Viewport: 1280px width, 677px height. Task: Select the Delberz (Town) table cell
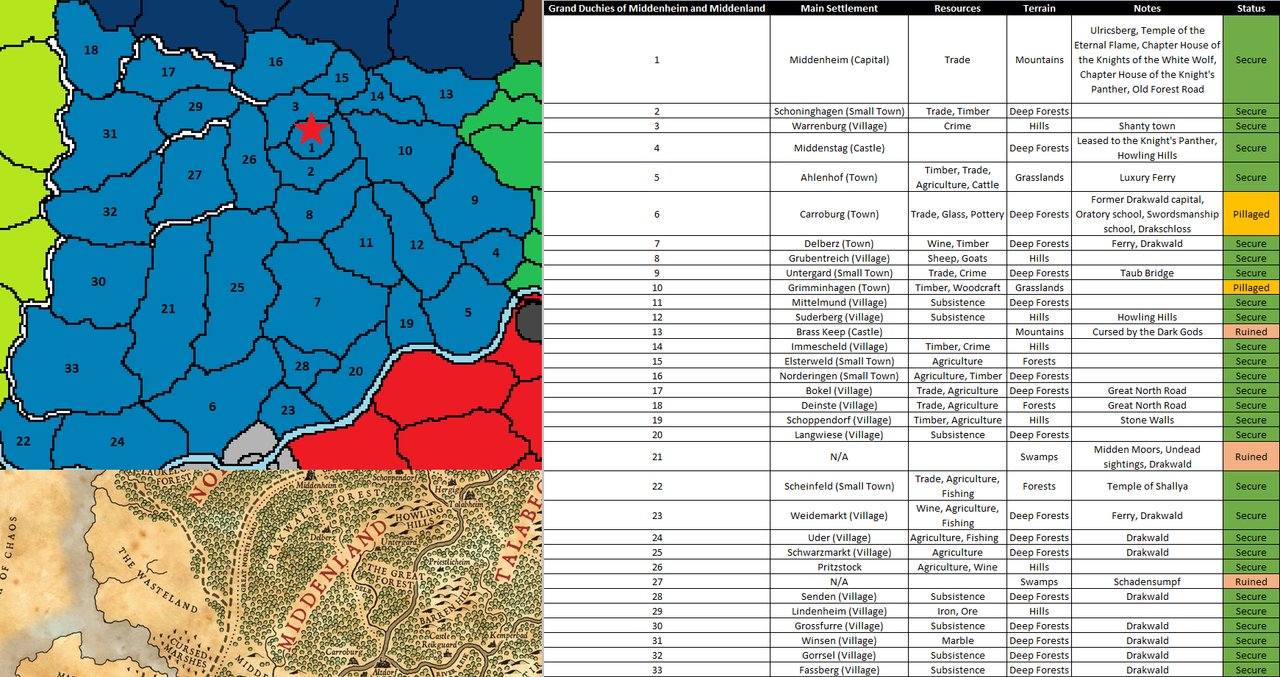839,243
